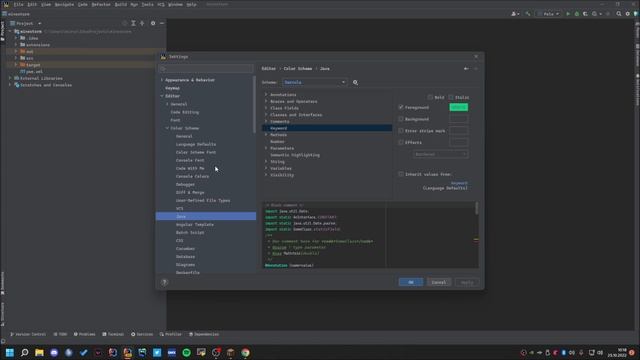The image size is (640, 360).
Task: Open the Services tool window
Action: 142,334
